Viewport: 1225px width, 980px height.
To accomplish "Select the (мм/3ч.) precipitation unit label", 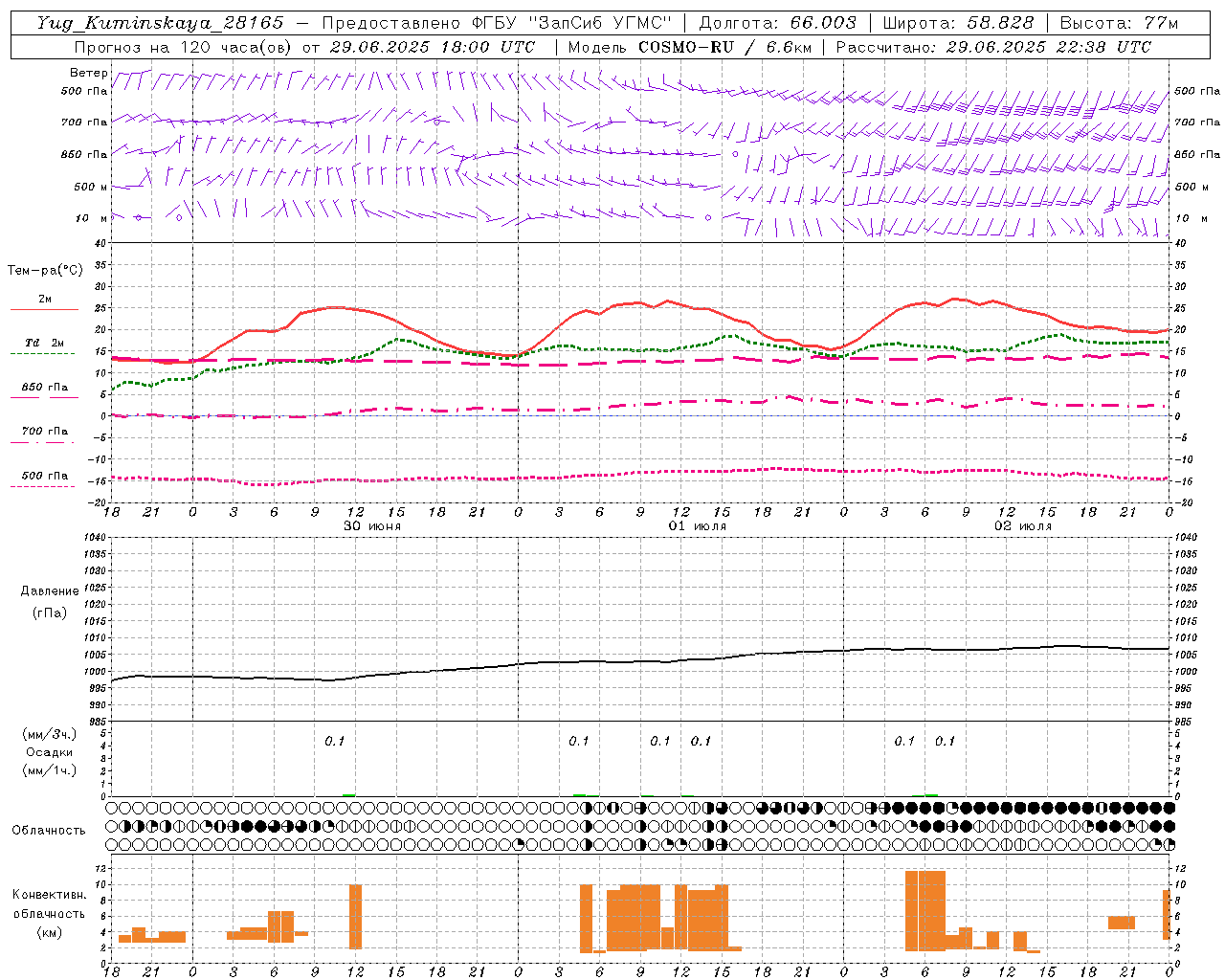I will point(50,734).
